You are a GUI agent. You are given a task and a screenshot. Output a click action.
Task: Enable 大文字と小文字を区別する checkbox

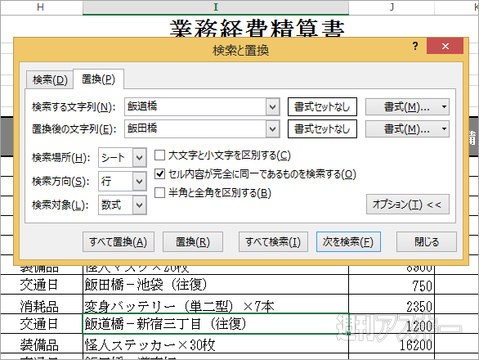(x=160, y=155)
